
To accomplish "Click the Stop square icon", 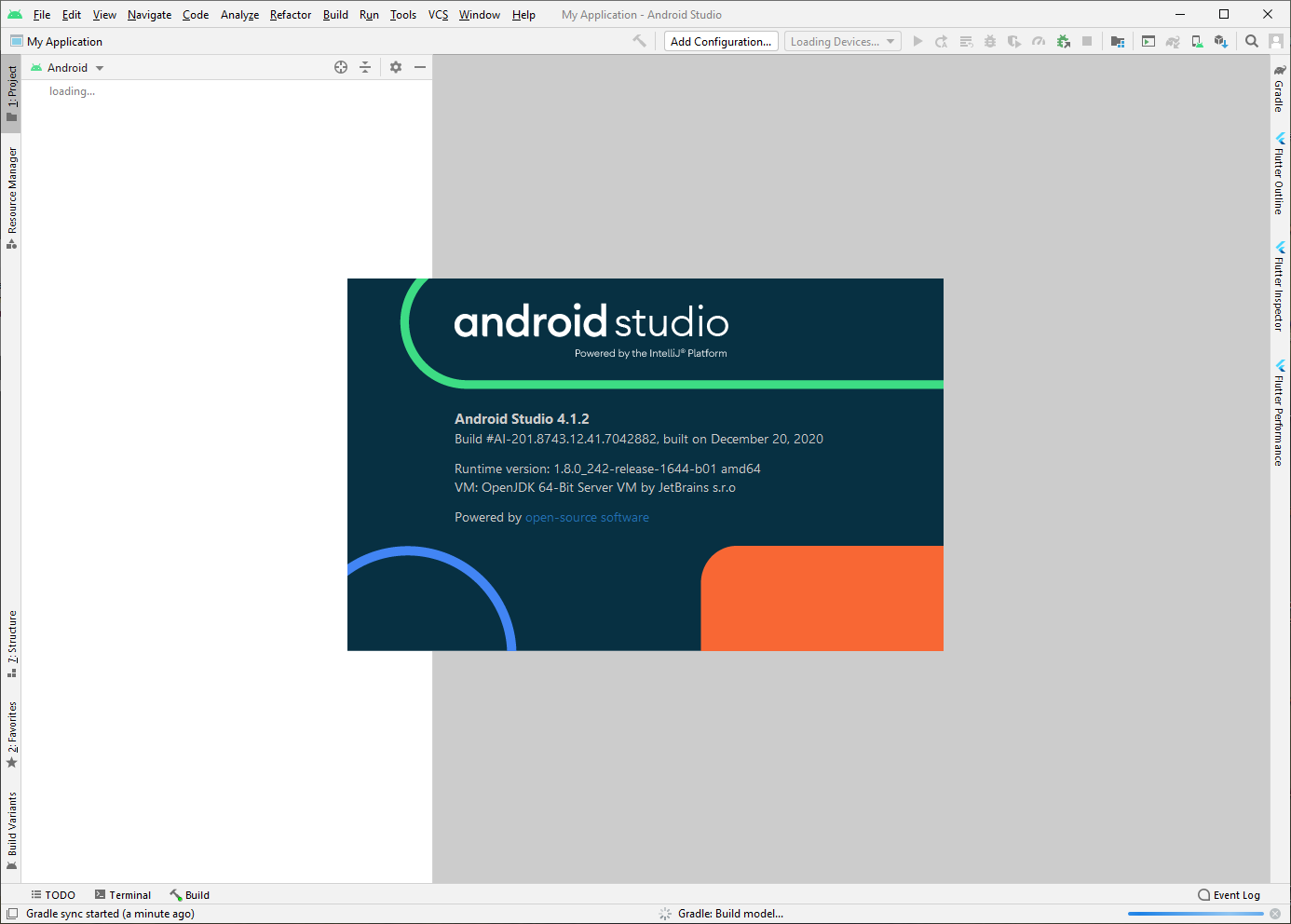I will (x=1087, y=41).
